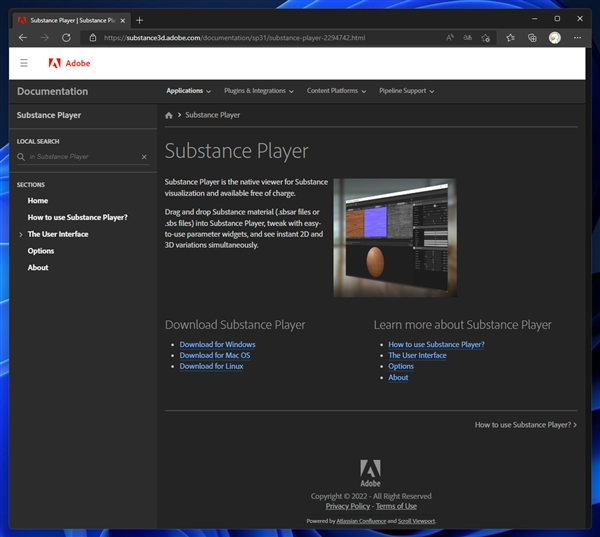Screen dimensions: 600x537
Task: Select Home in the Sections sidebar
Action: pyautogui.click(x=38, y=201)
